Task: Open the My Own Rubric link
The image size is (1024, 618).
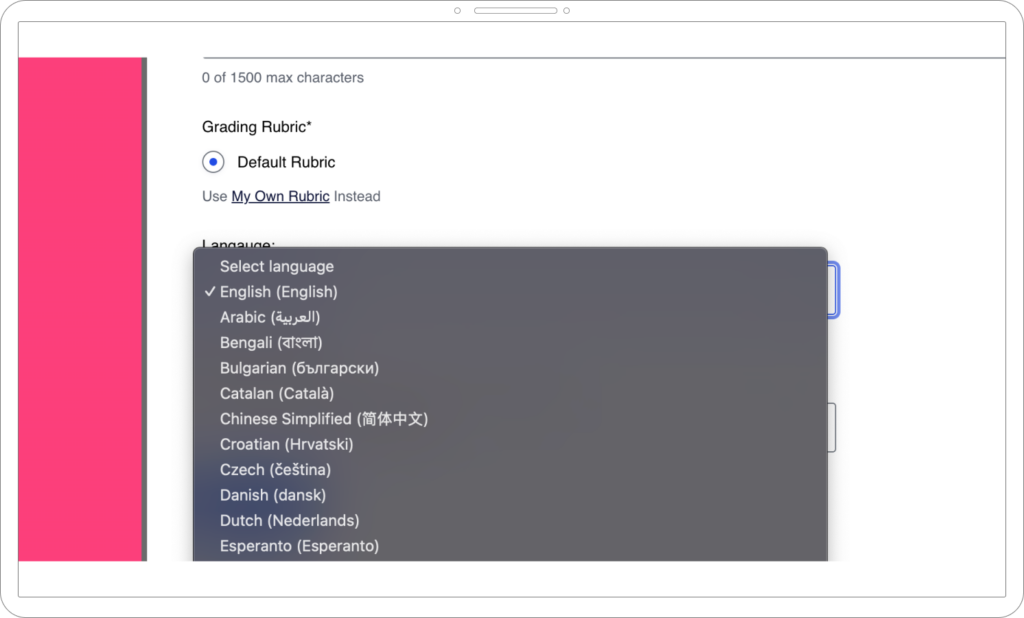Action: tap(280, 196)
